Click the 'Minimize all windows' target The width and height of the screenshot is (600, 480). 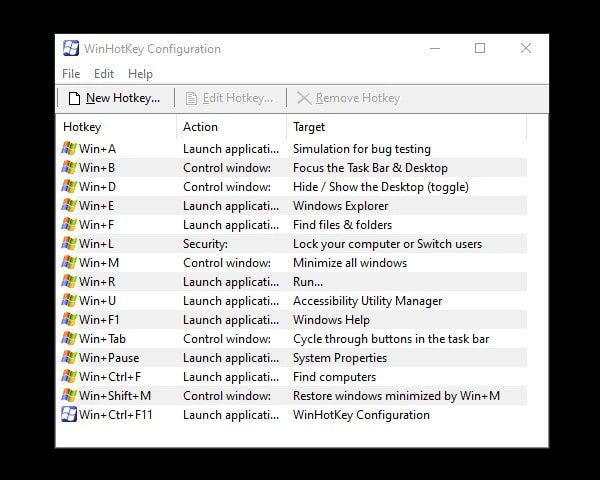350,263
